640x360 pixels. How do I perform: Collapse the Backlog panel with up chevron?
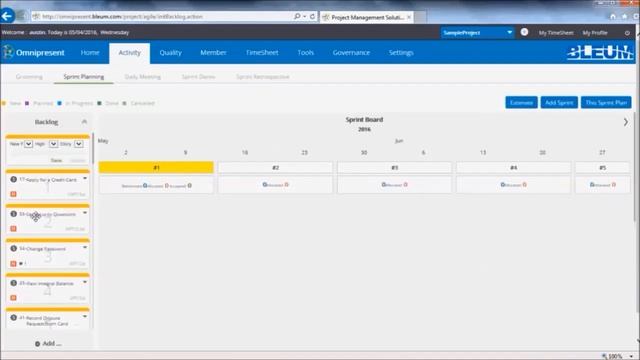(84, 122)
